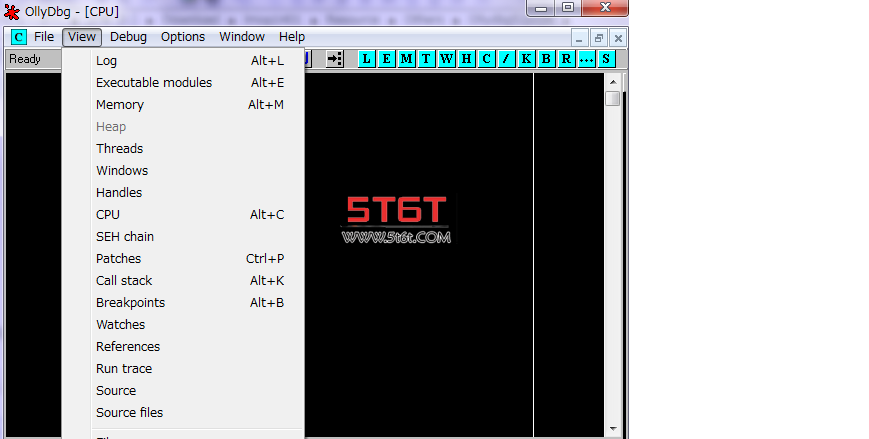Open the Debug menu
The width and height of the screenshot is (869, 439).
pyautogui.click(x=128, y=37)
